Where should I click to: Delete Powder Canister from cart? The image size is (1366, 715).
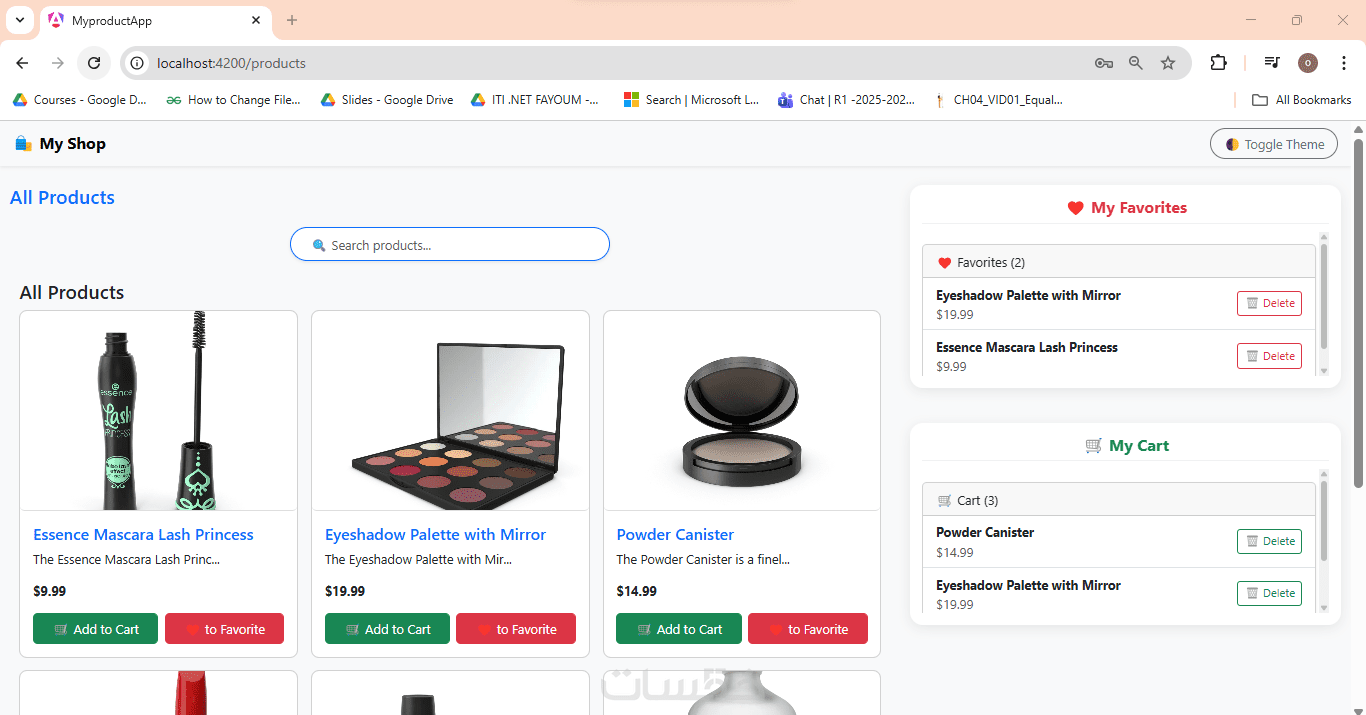[x=1269, y=541]
